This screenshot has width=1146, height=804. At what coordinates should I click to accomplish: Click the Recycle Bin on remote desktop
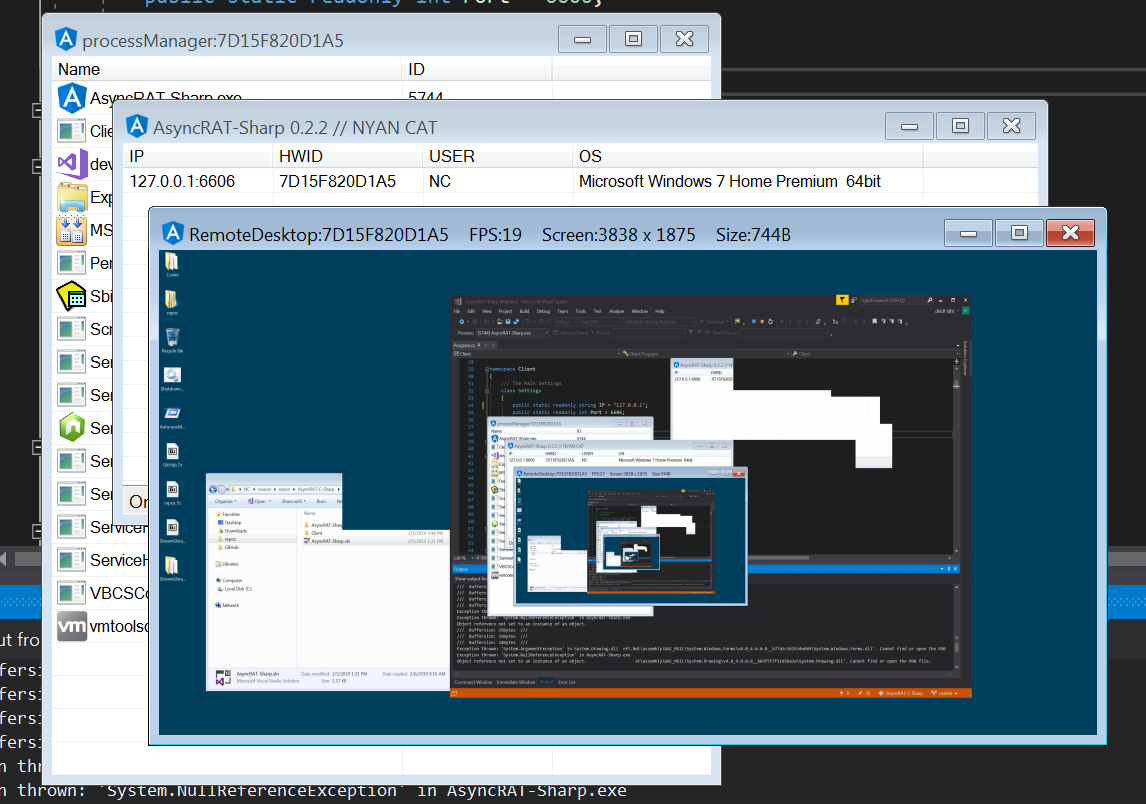(172, 340)
